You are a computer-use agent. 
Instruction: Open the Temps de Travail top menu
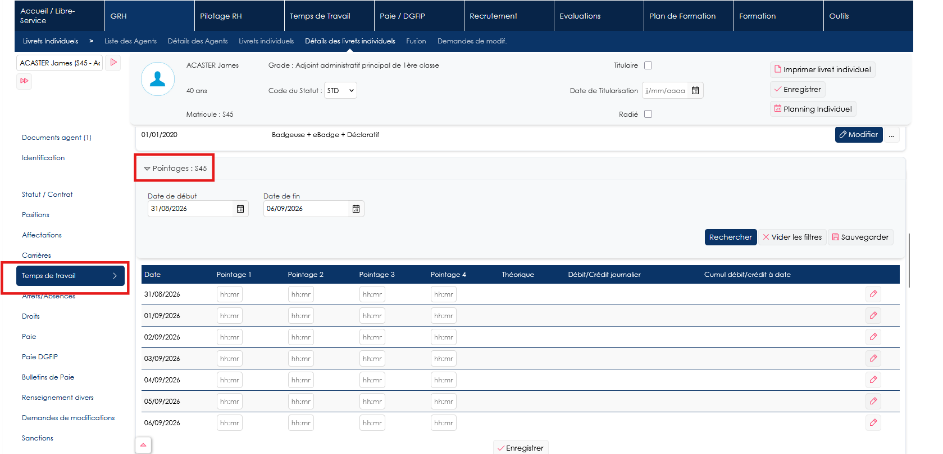click(x=328, y=16)
